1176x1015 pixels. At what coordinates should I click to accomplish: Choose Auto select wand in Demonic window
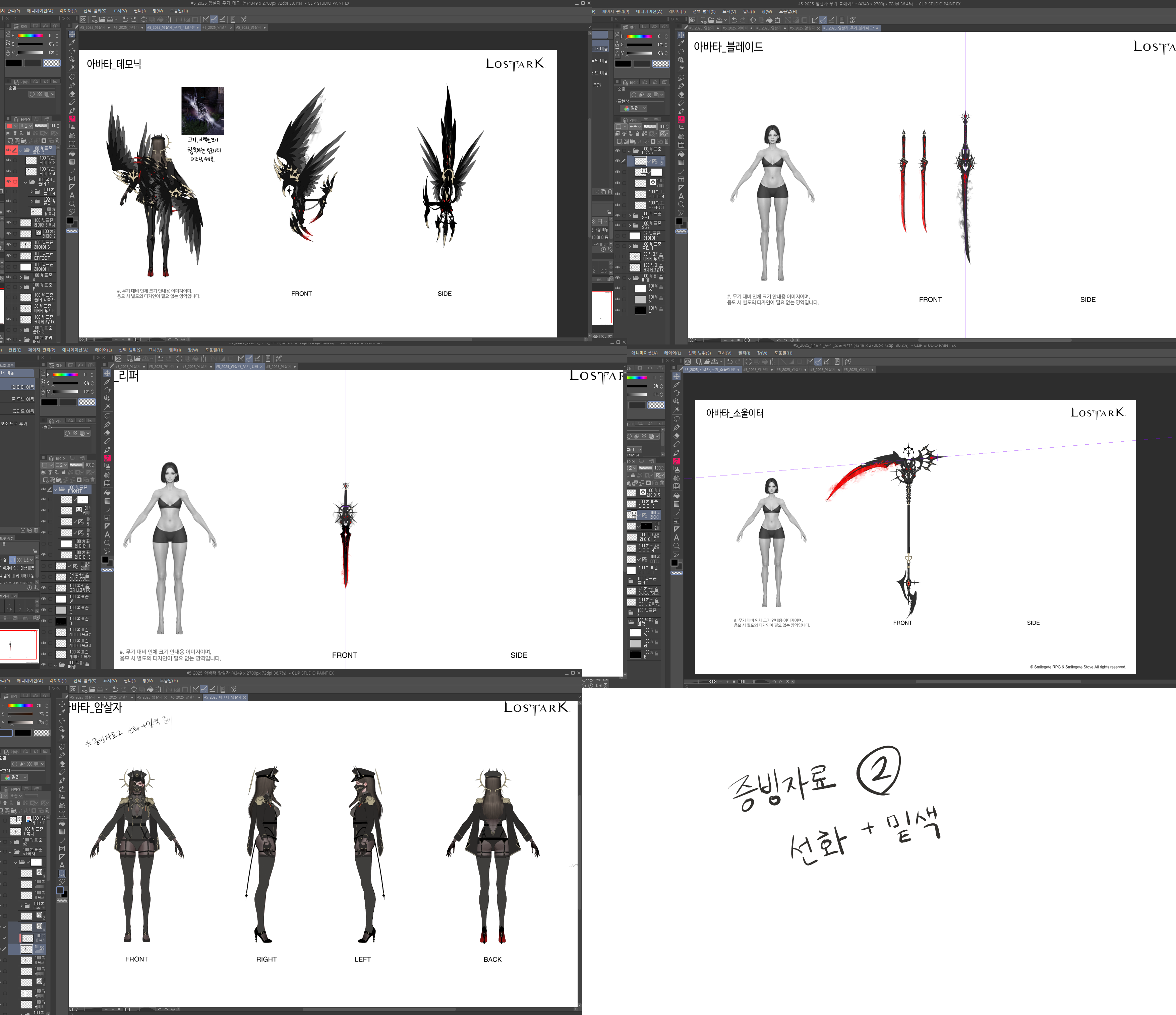pos(72,67)
